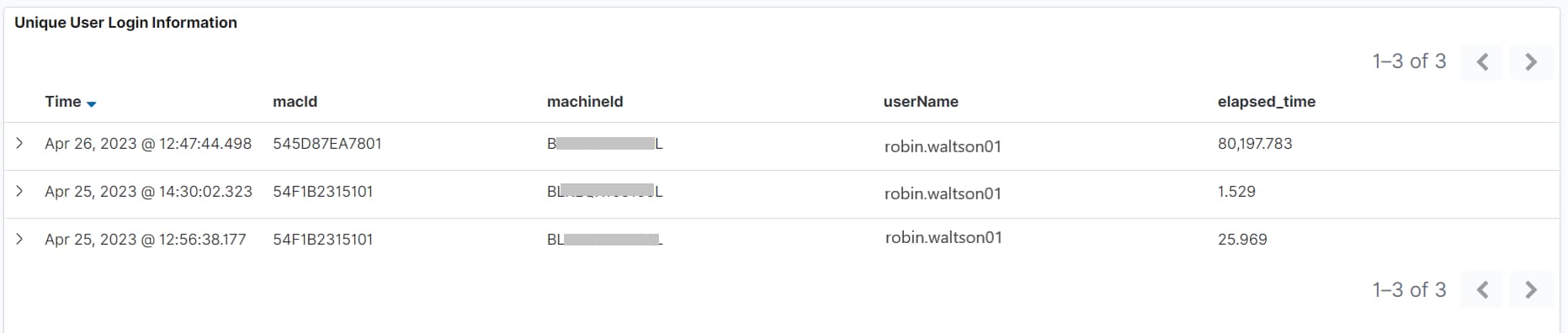Select the userName column header

[x=921, y=102]
